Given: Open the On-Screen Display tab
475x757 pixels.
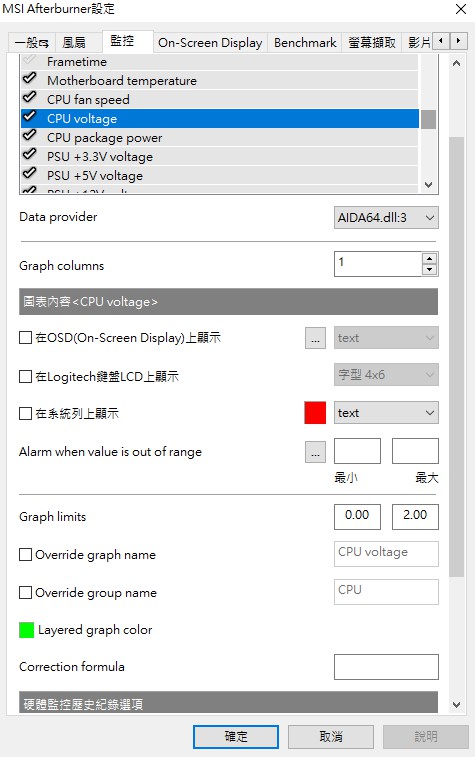Looking at the screenshot, I should (210, 43).
